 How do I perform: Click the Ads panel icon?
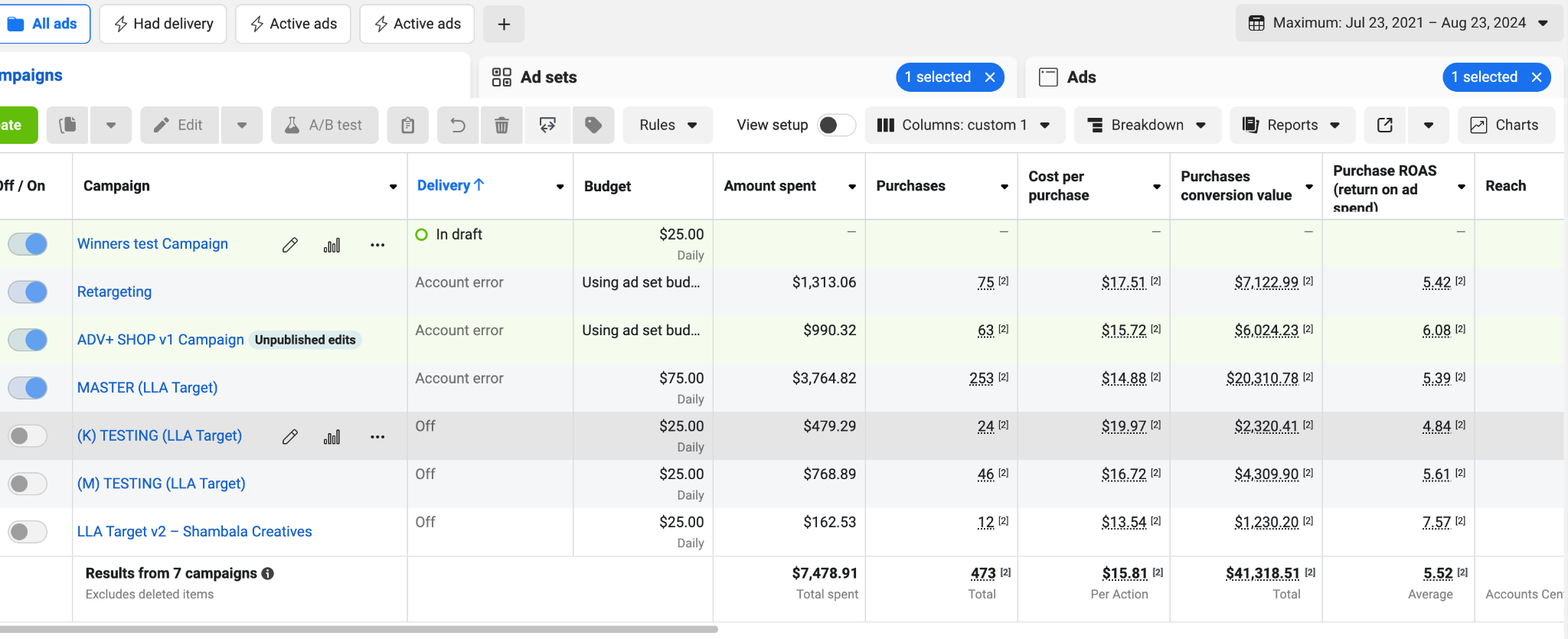(1048, 77)
